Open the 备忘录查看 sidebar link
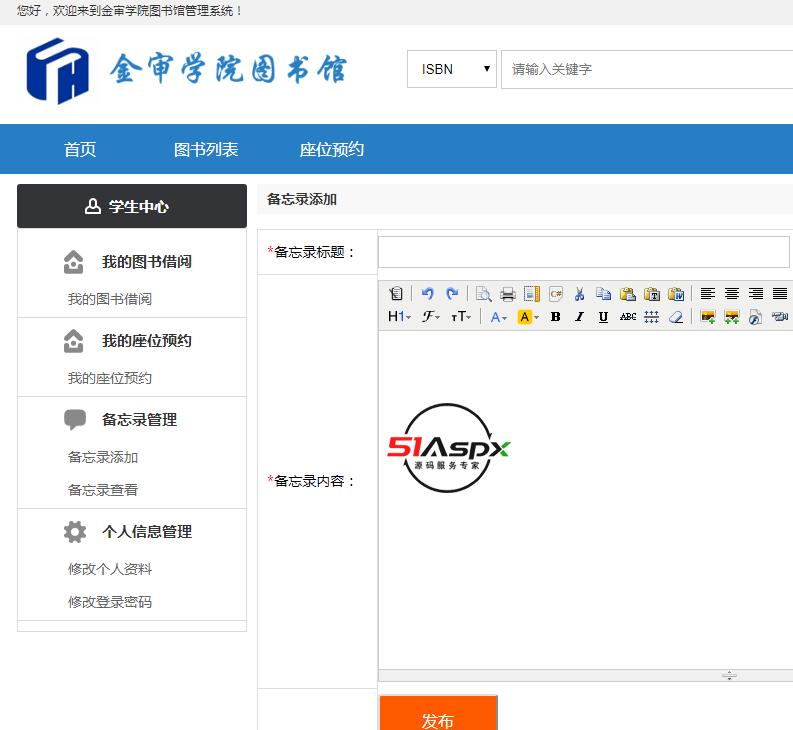This screenshot has height=730, width=793. coord(103,490)
